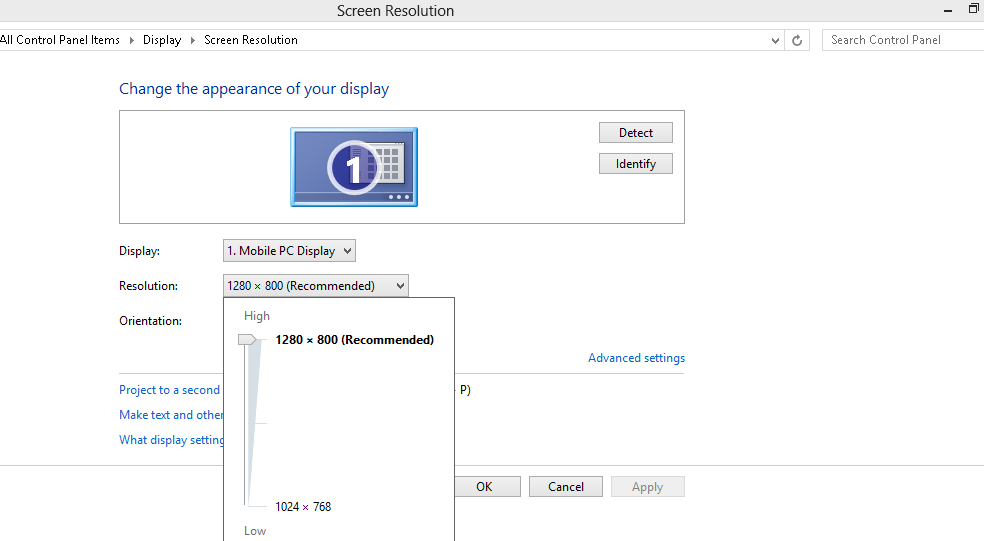Click the Screen Resolution breadcrumb

(251, 40)
